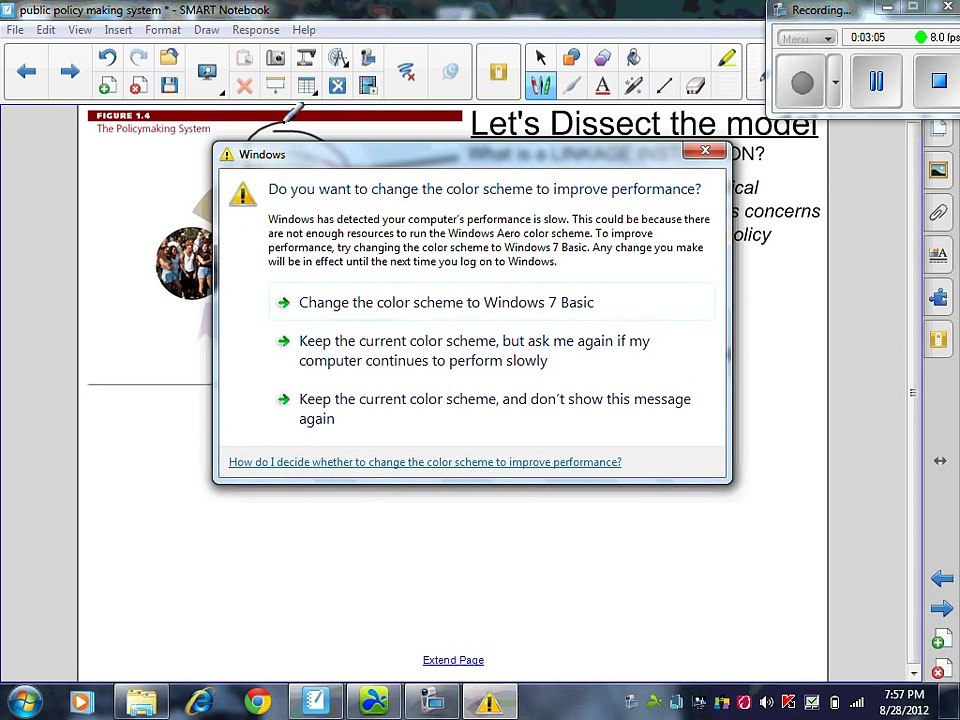Select the Text tool A icon
Image resolution: width=960 pixels, height=720 pixels.
tap(602, 85)
